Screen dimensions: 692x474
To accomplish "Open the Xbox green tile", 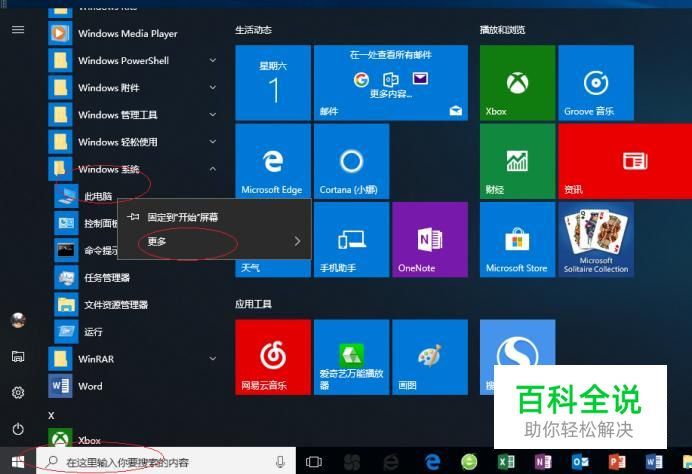I will [517, 83].
